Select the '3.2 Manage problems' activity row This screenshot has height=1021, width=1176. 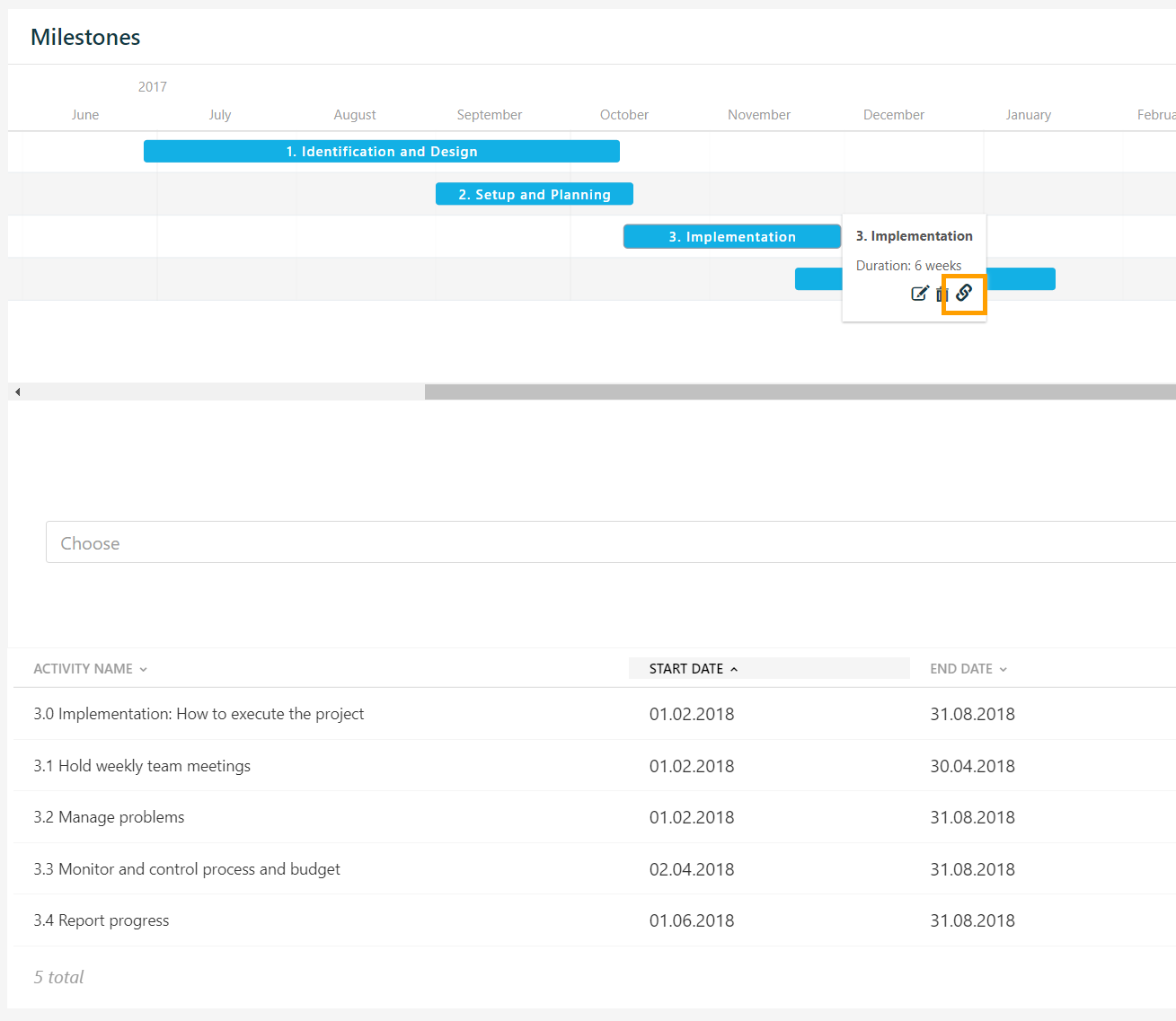[109, 817]
